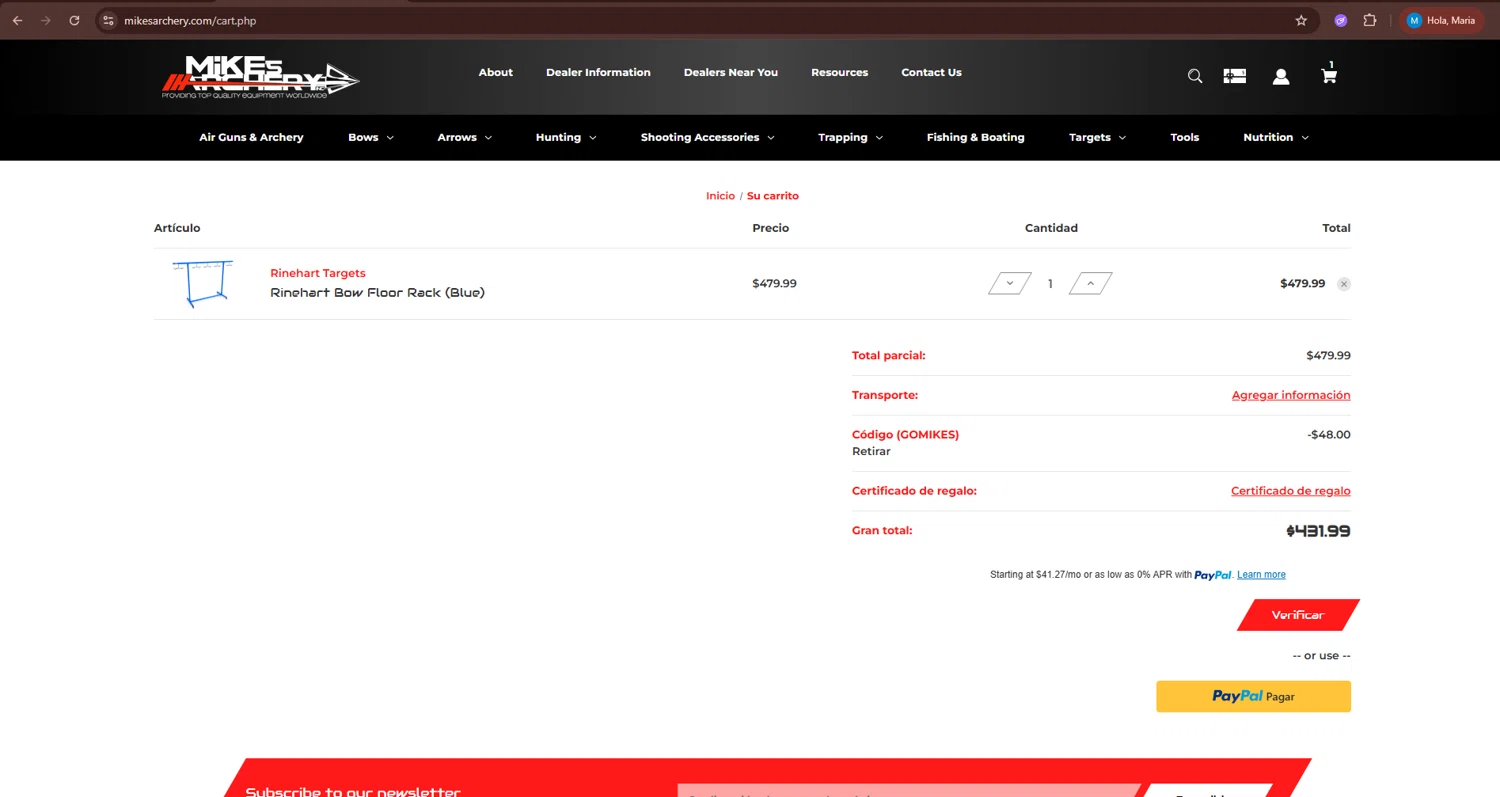Open Dealer Information page

click(598, 72)
